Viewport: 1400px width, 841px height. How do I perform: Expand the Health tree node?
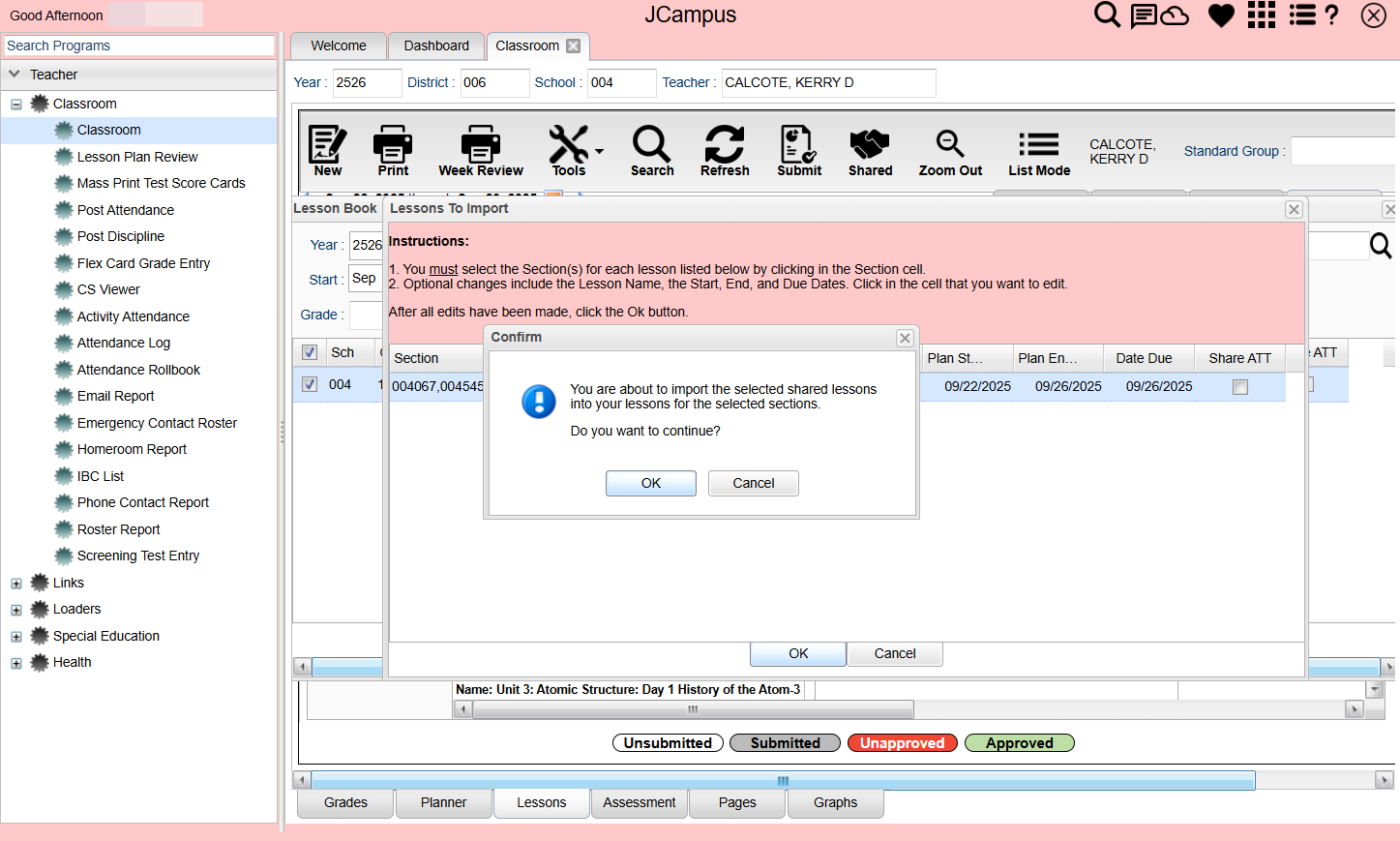point(16,663)
